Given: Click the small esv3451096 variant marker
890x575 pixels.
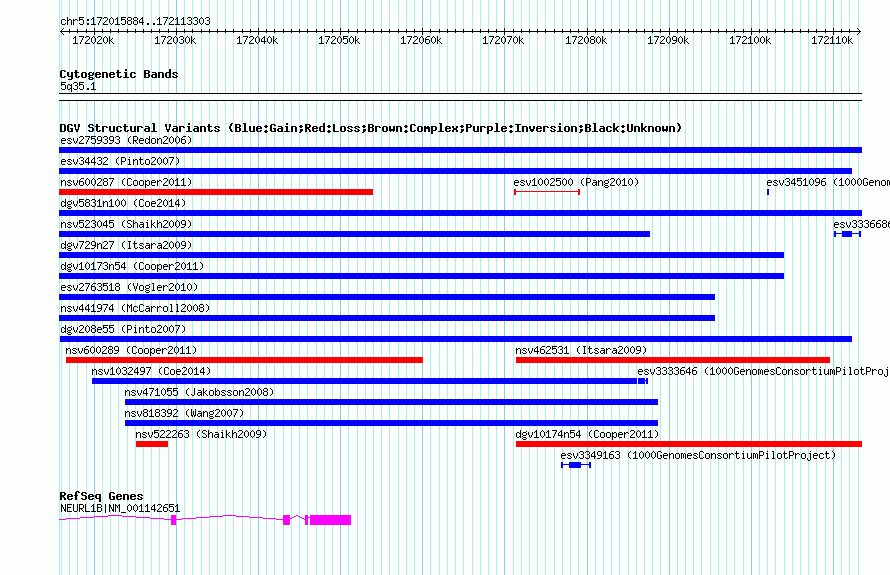Looking at the screenshot, I should pyautogui.click(x=768, y=192).
